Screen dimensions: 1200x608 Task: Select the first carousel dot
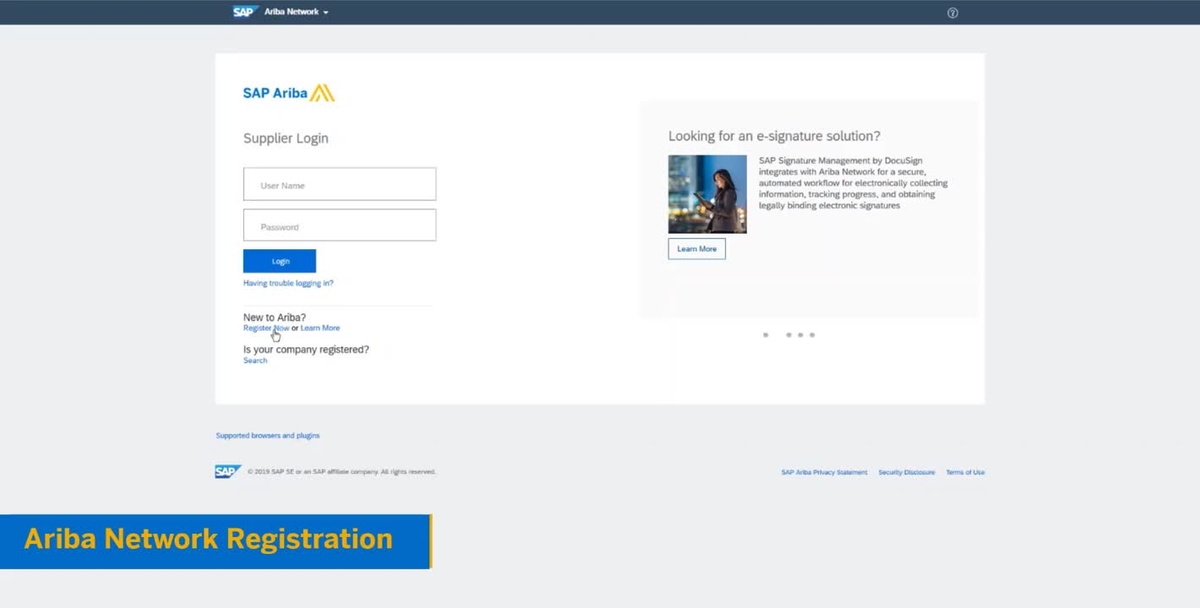pyautogui.click(x=766, y=335)
